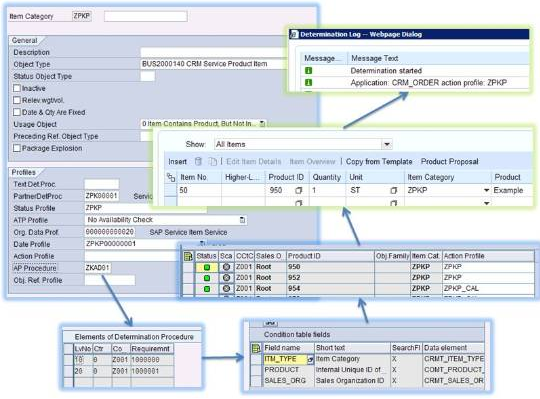Viewport: 540px width, 399px height.
Task: Enable the Relev.wgt/vol. checkbox
Action: coord(17,100)
